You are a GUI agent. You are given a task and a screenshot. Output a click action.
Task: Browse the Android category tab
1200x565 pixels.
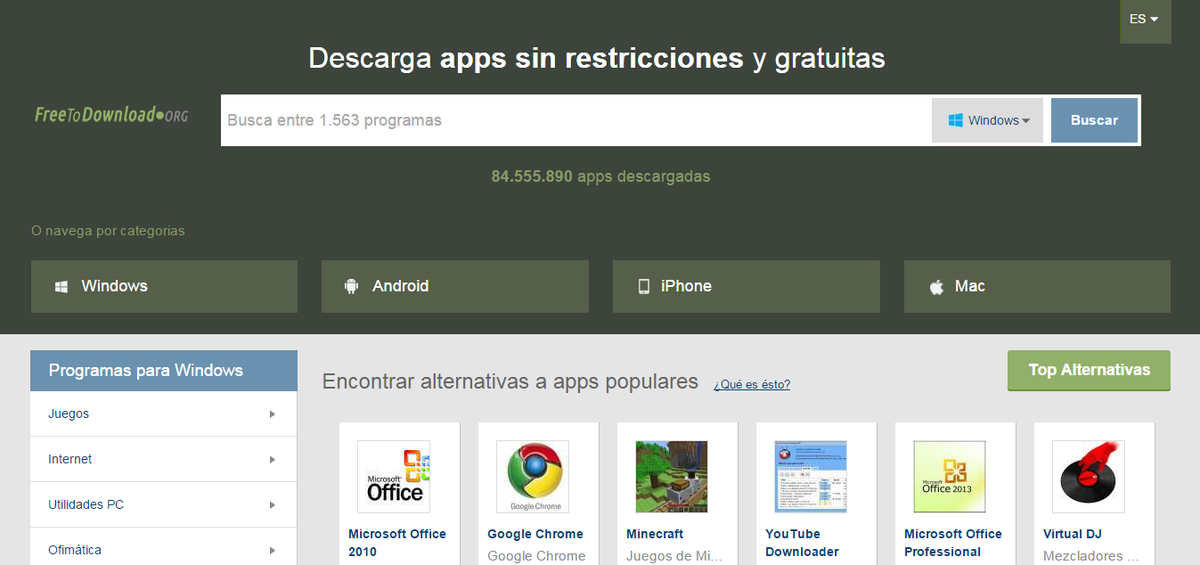pyautogui.click(x=455, y=286)
